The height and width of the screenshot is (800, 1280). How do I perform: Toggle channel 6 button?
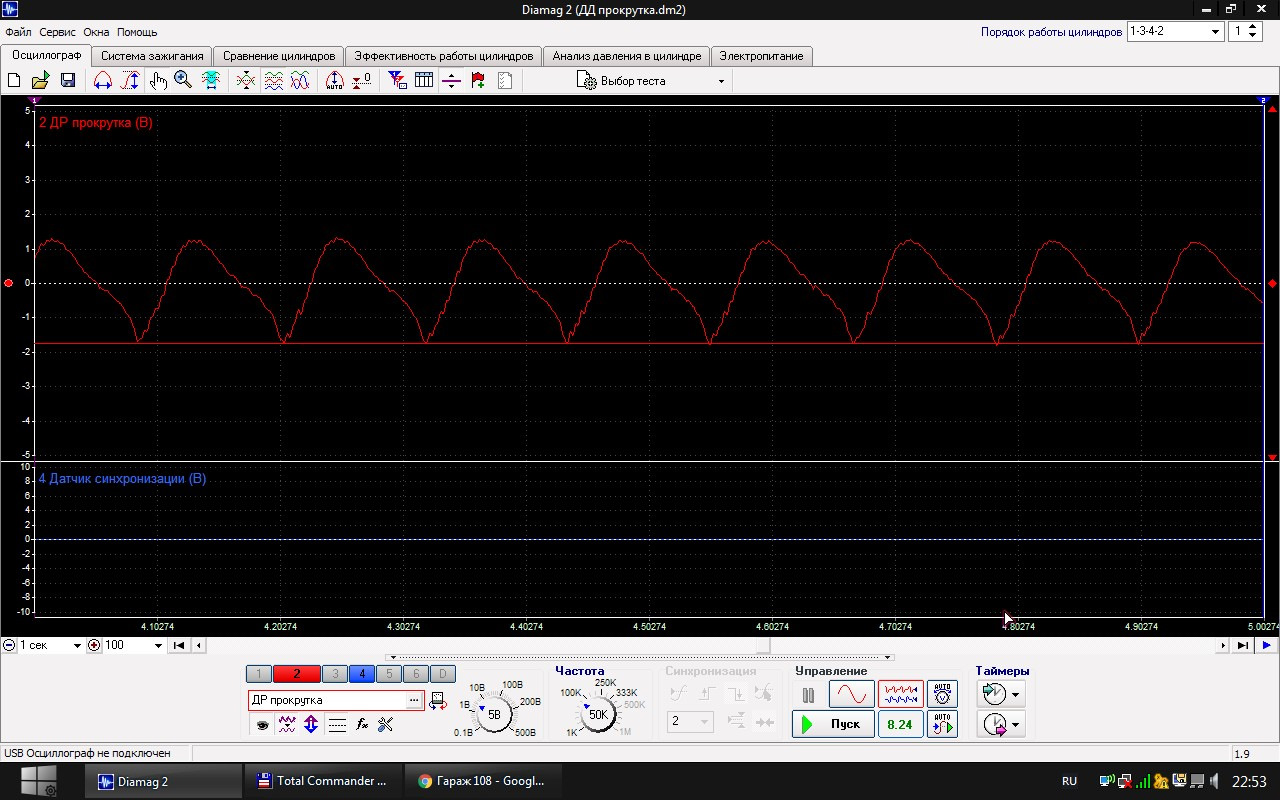[415, 674]
